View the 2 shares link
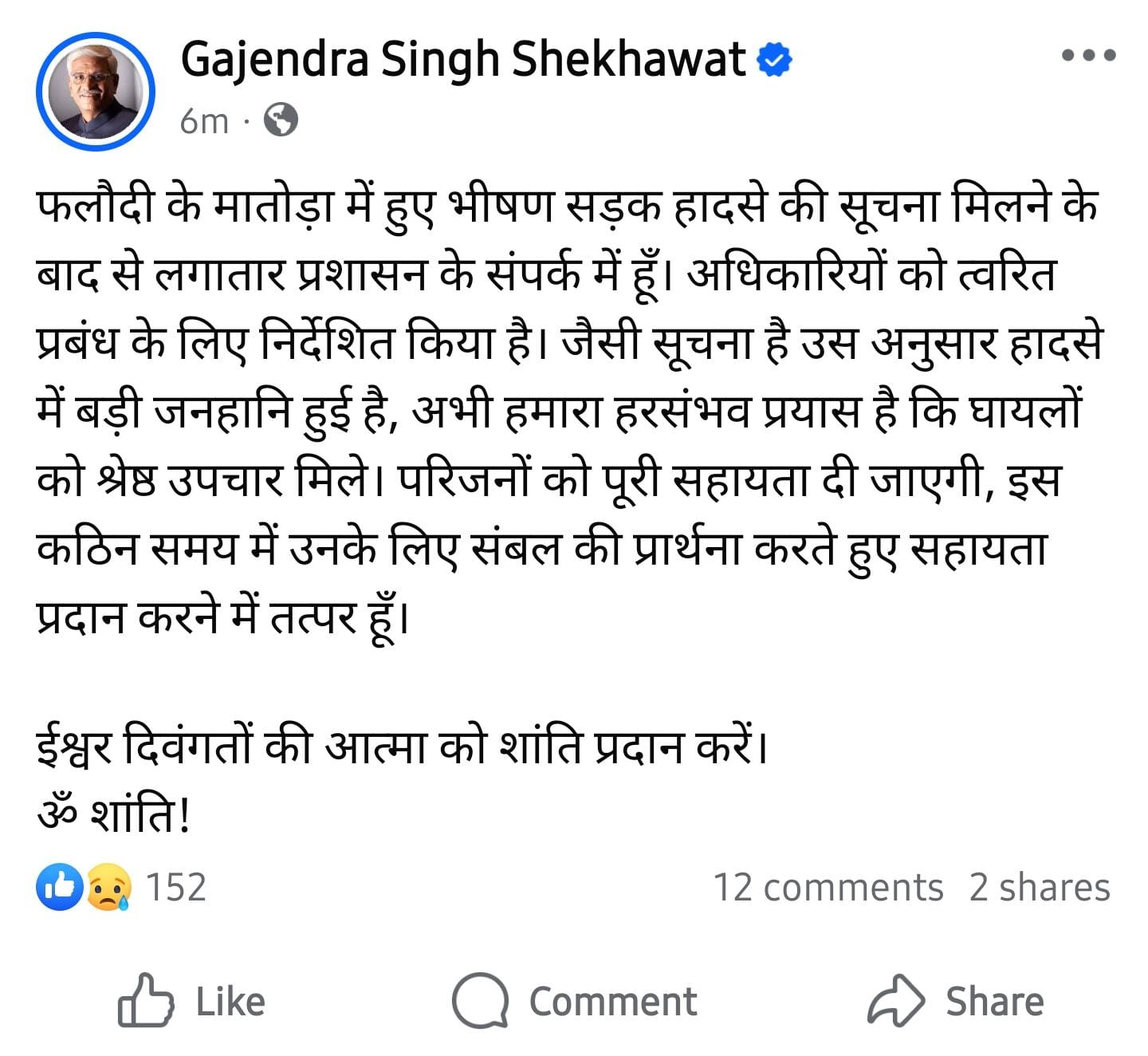This screenshot has width=1148, height=1056. click(1039, 887)
